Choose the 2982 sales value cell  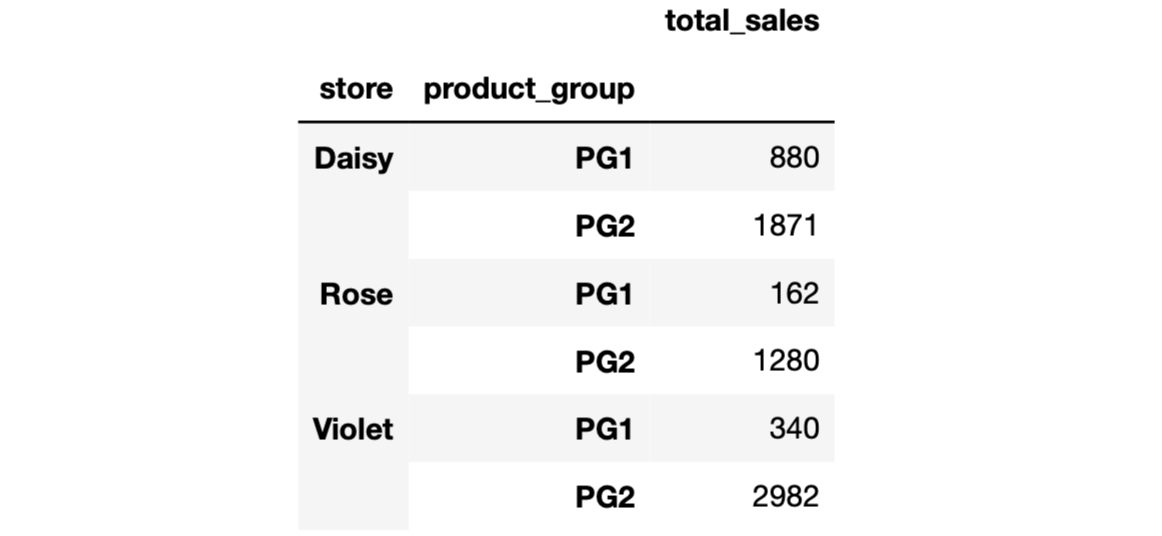pos(785,497)
